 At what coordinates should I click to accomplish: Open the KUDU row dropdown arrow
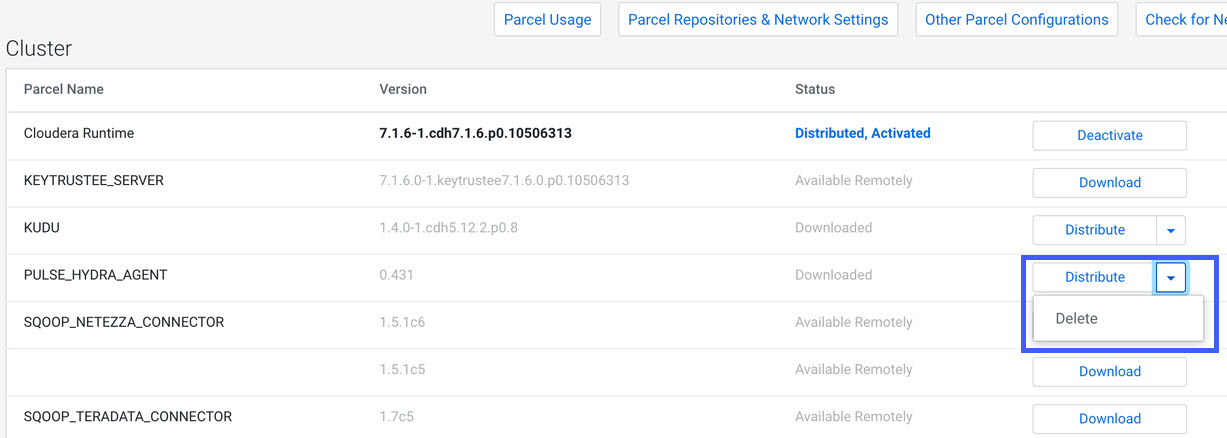[1171, 230]
